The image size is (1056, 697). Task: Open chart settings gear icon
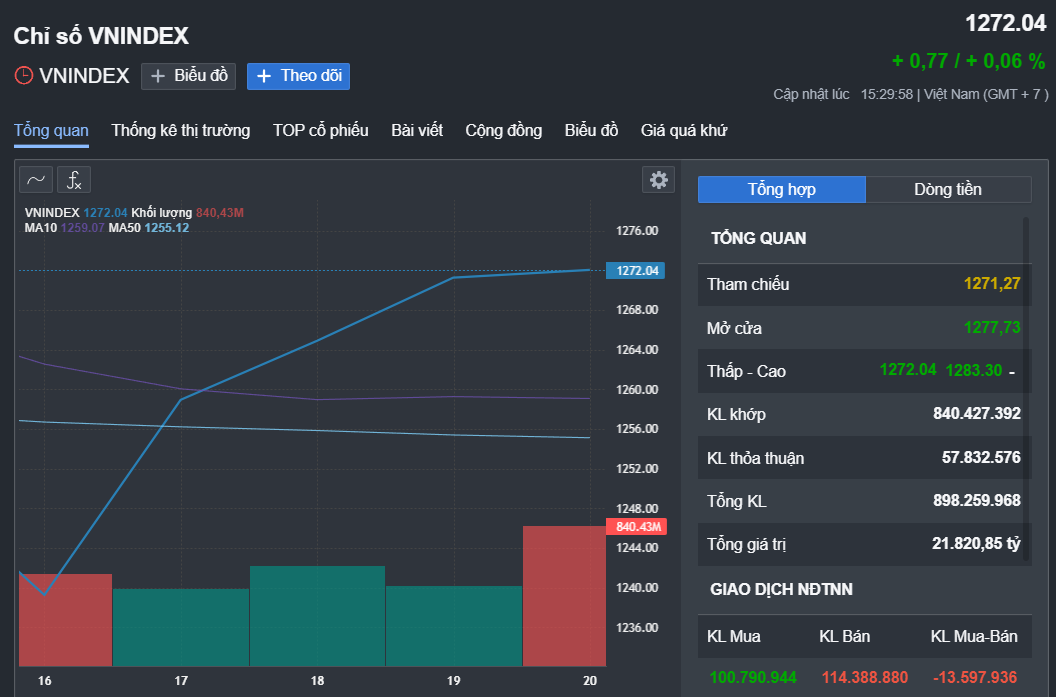658,180
